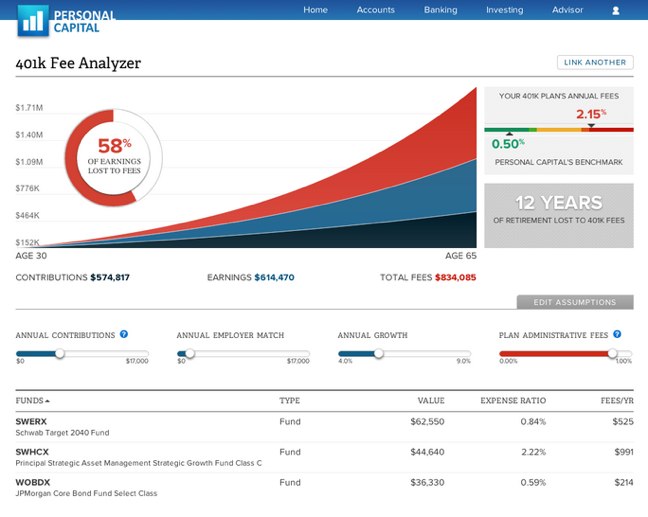Click the green 0.50% benchmark marker

click(x=510, y=133)
